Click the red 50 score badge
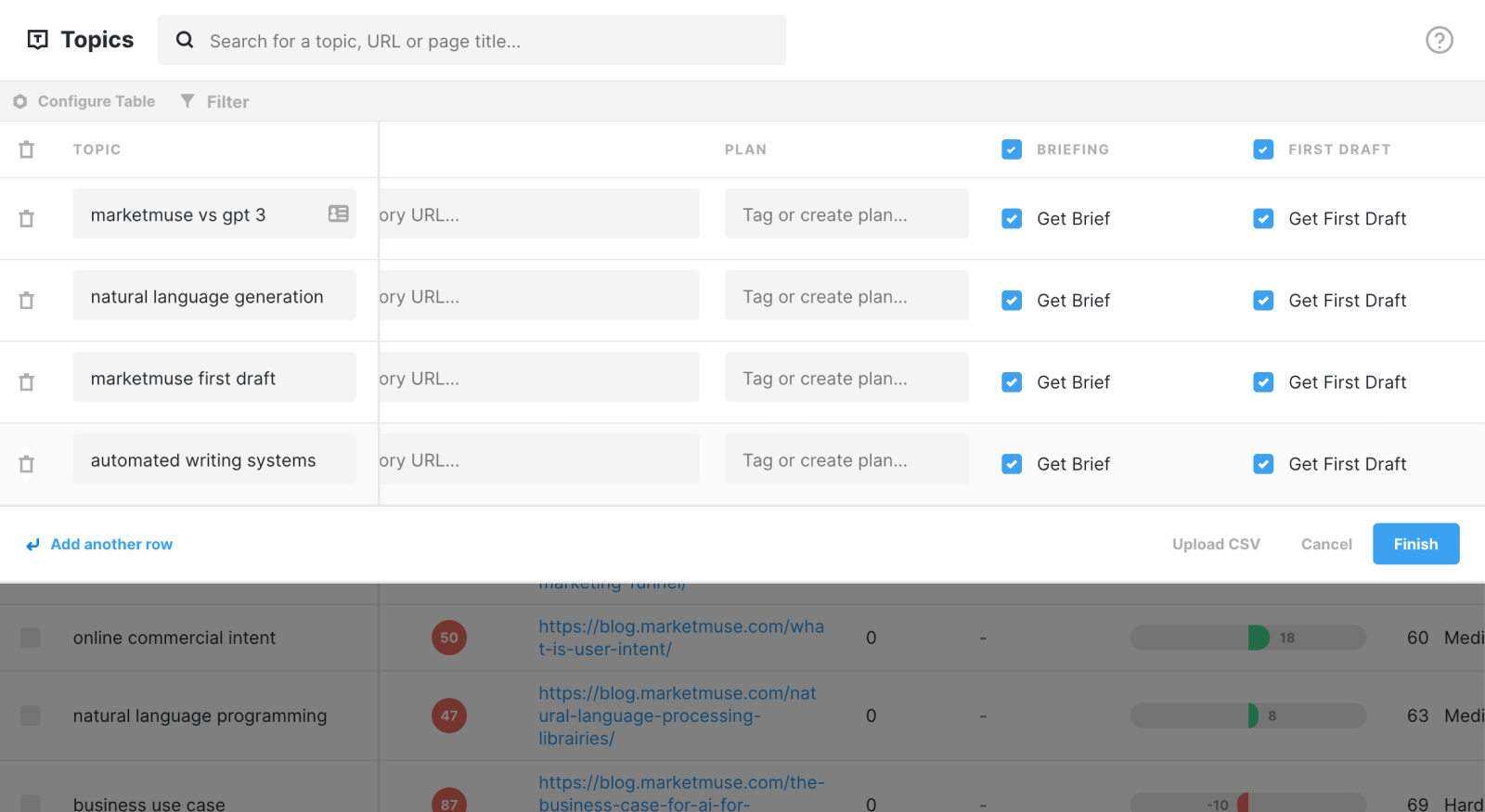This screenshot has width=1485, height=812. 449,638
